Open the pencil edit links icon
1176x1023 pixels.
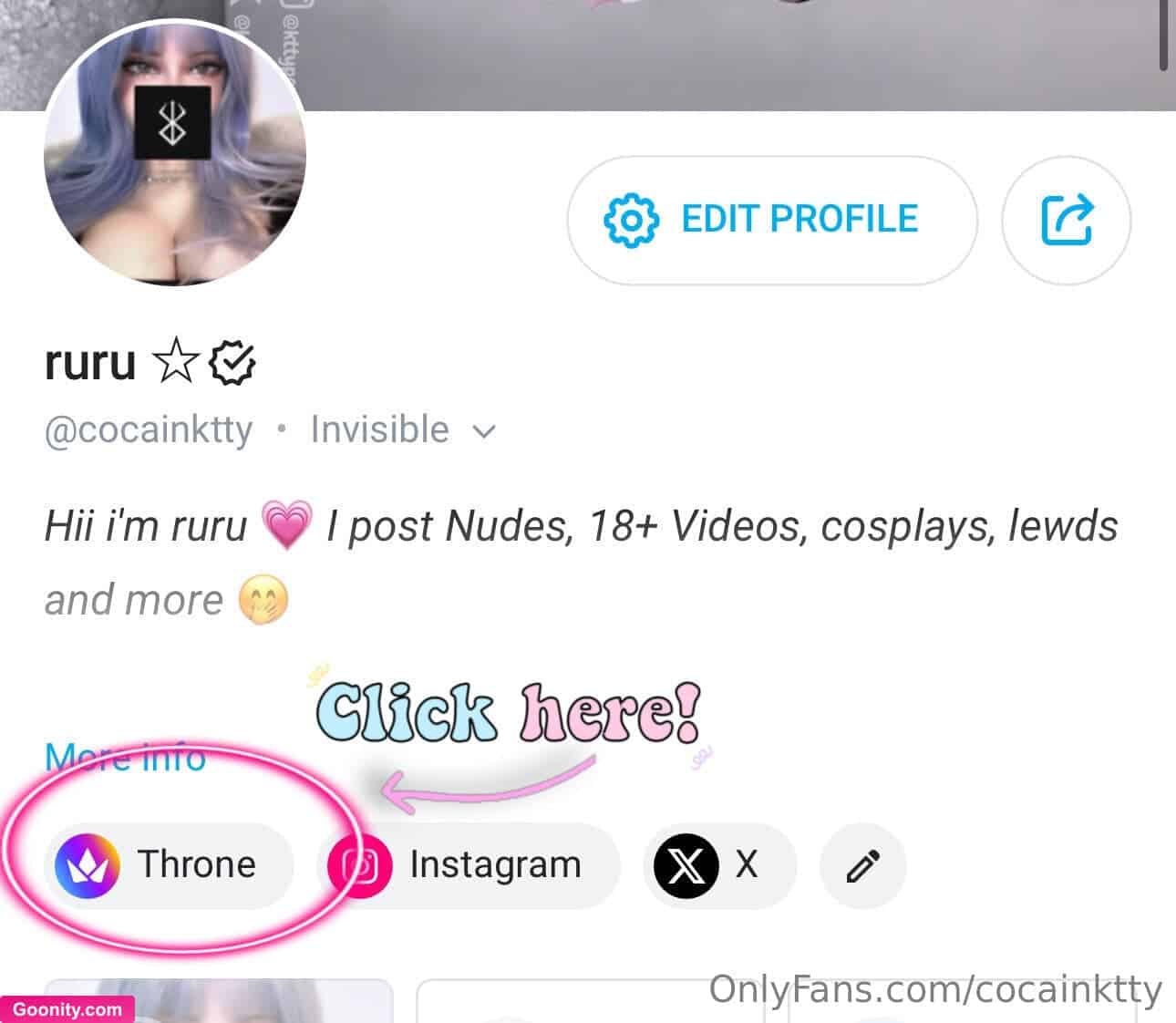[862, 865]
